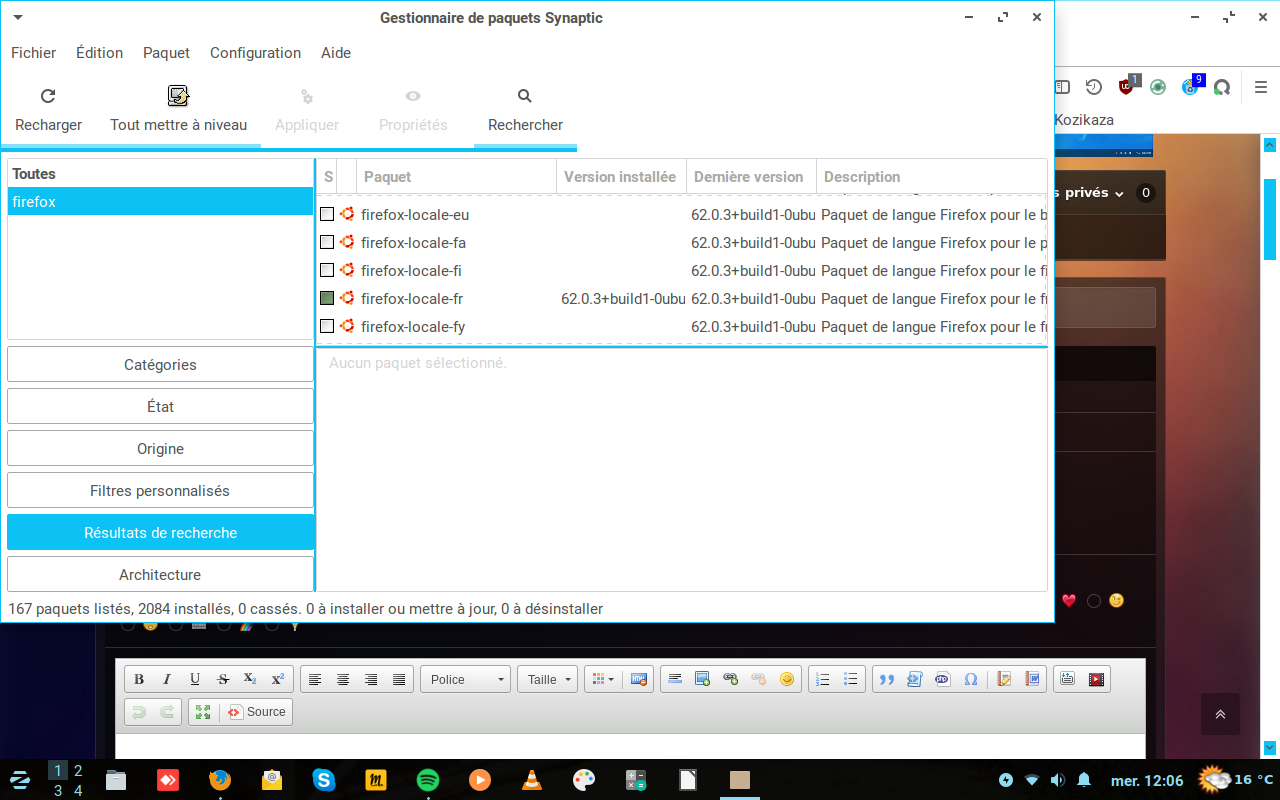Click the Catégories filter button
The width and height of the screenshot is (1280, 800).
(x=160, y=365)
